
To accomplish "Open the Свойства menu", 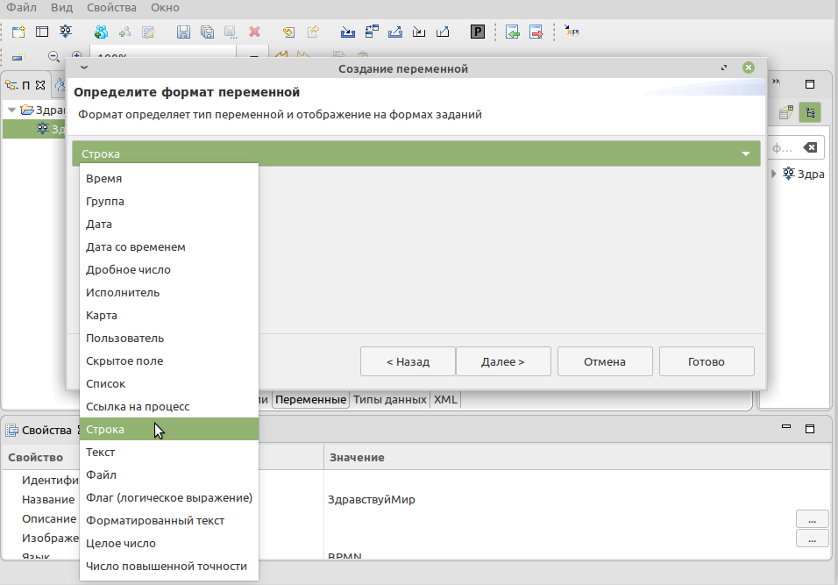I will [111, 7].
